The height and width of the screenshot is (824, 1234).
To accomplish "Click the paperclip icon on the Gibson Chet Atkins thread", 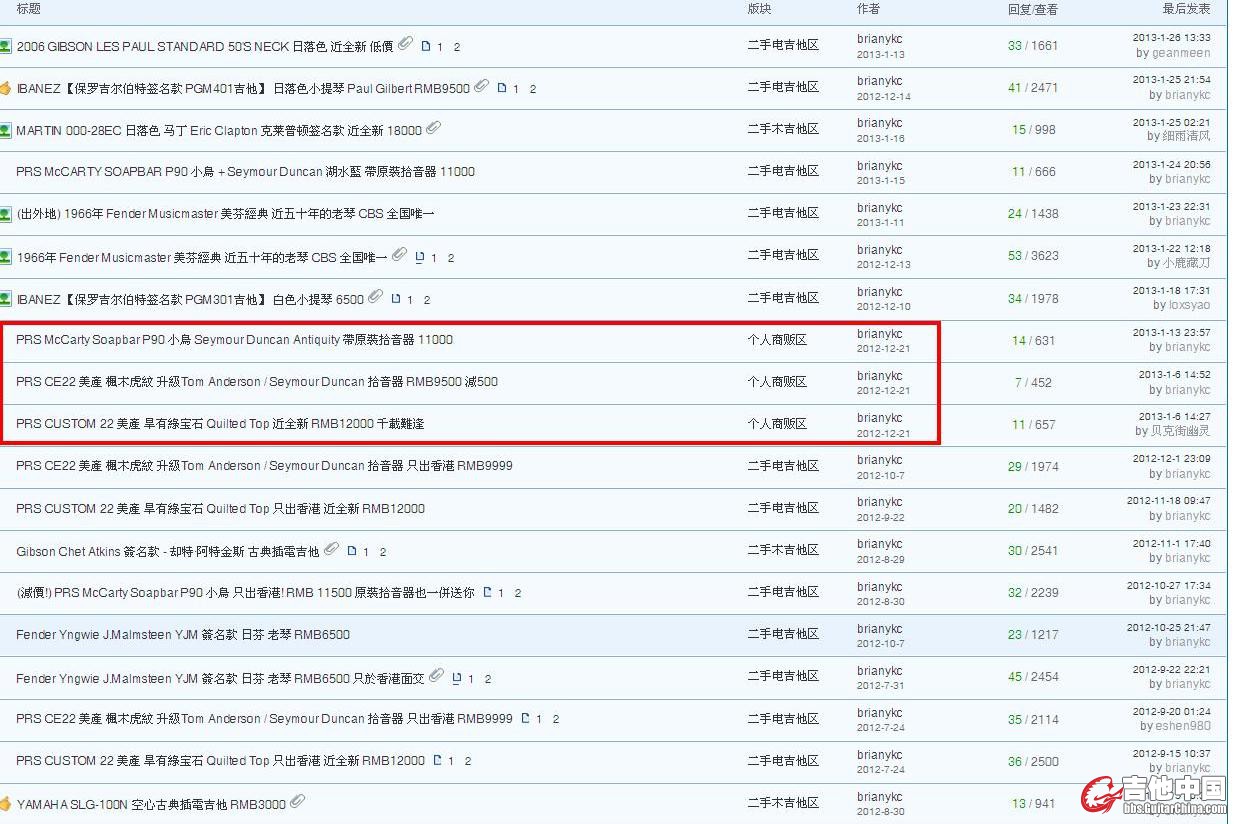I will [331, 549].
